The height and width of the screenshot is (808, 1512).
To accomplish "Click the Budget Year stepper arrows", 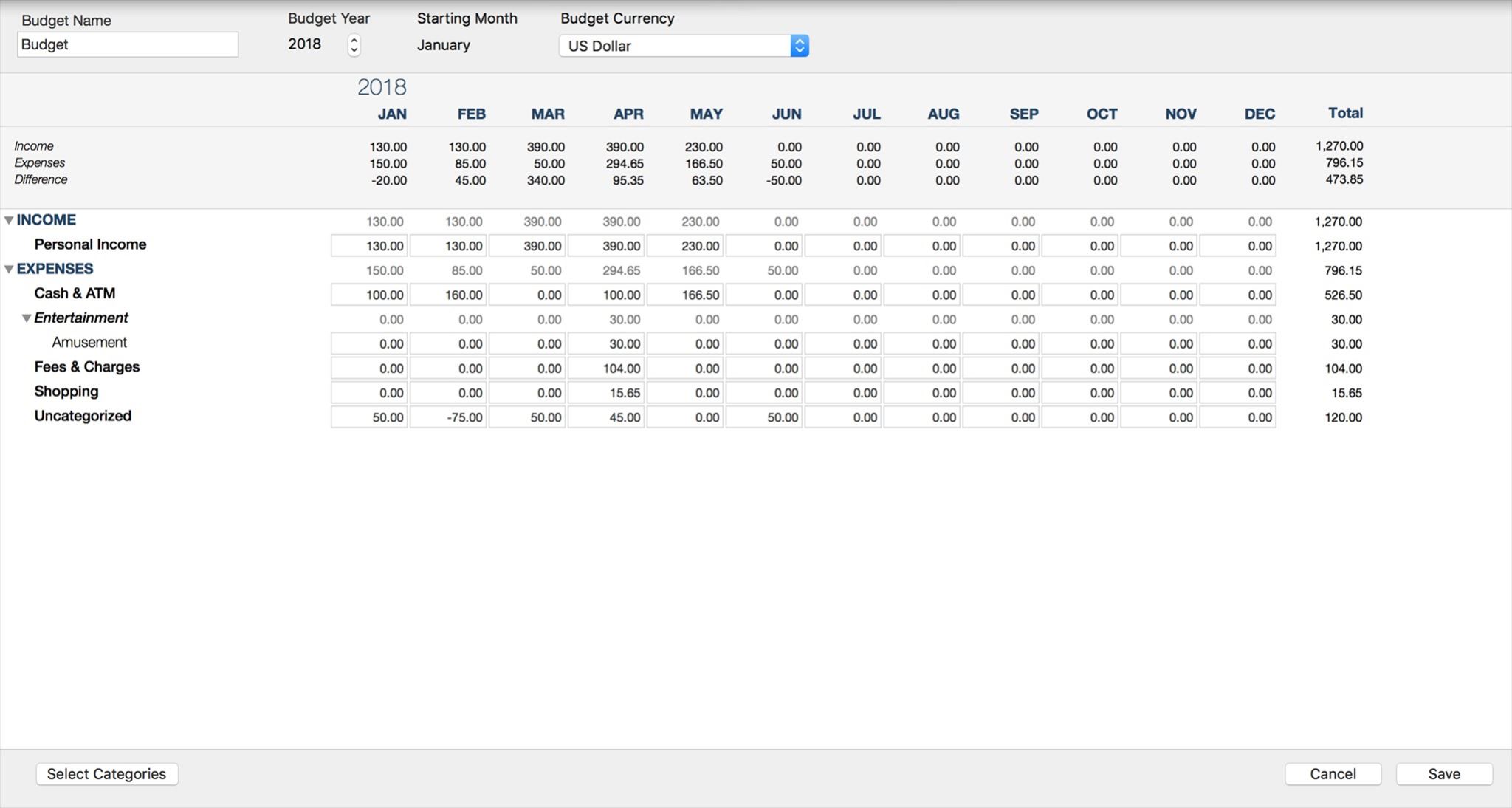I will (x=354, y=45).
